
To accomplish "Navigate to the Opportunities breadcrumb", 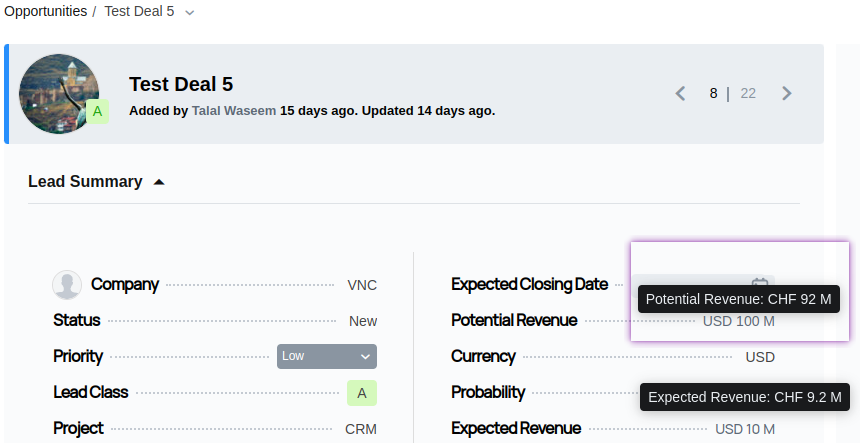I will click(x=44, y=12).
